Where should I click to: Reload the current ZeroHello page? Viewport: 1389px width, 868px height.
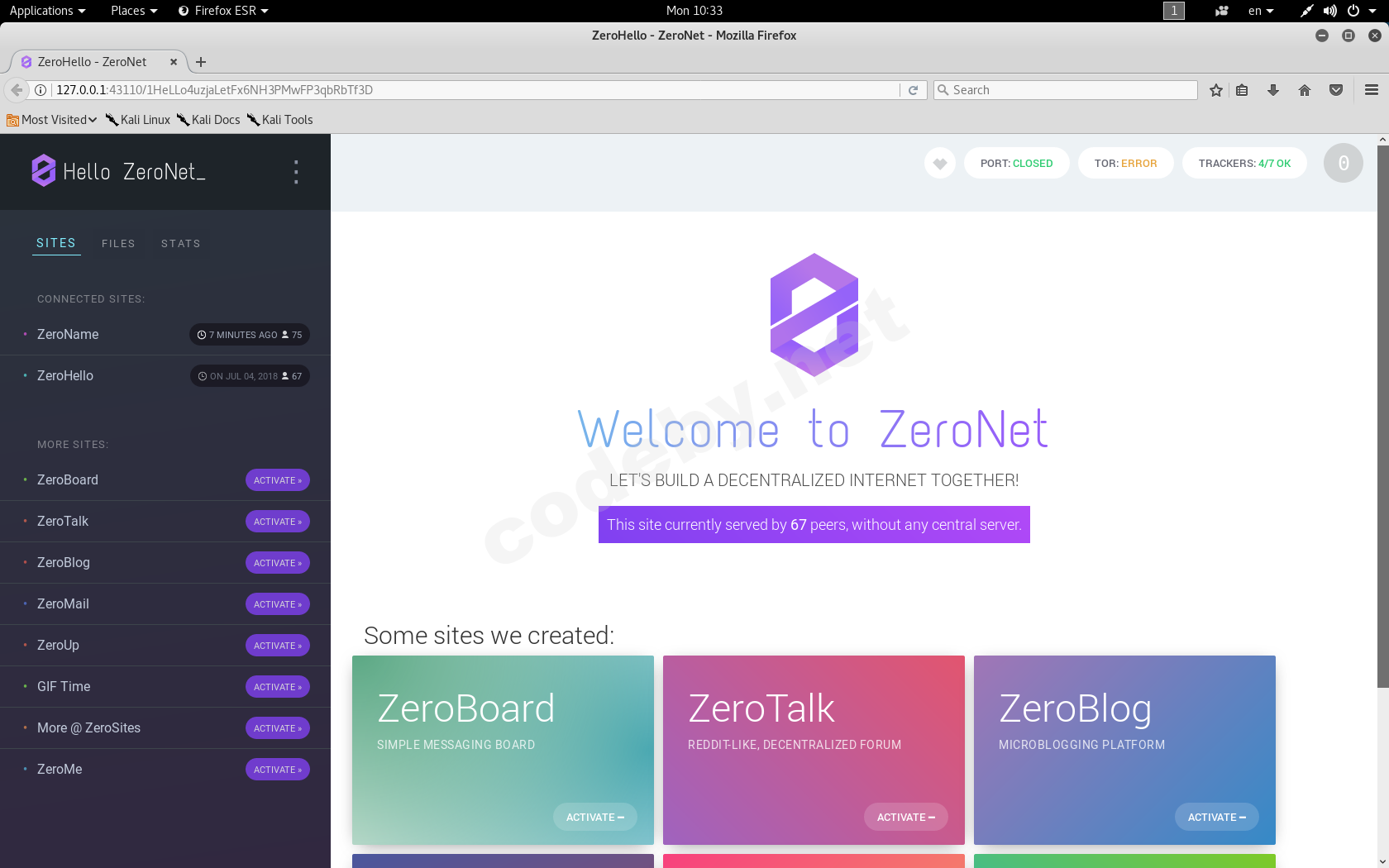tap(913, 90)
